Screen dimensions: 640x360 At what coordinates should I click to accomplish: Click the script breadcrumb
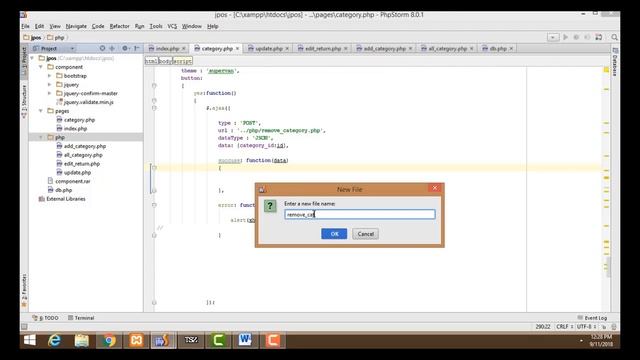[x=182, y=61]
